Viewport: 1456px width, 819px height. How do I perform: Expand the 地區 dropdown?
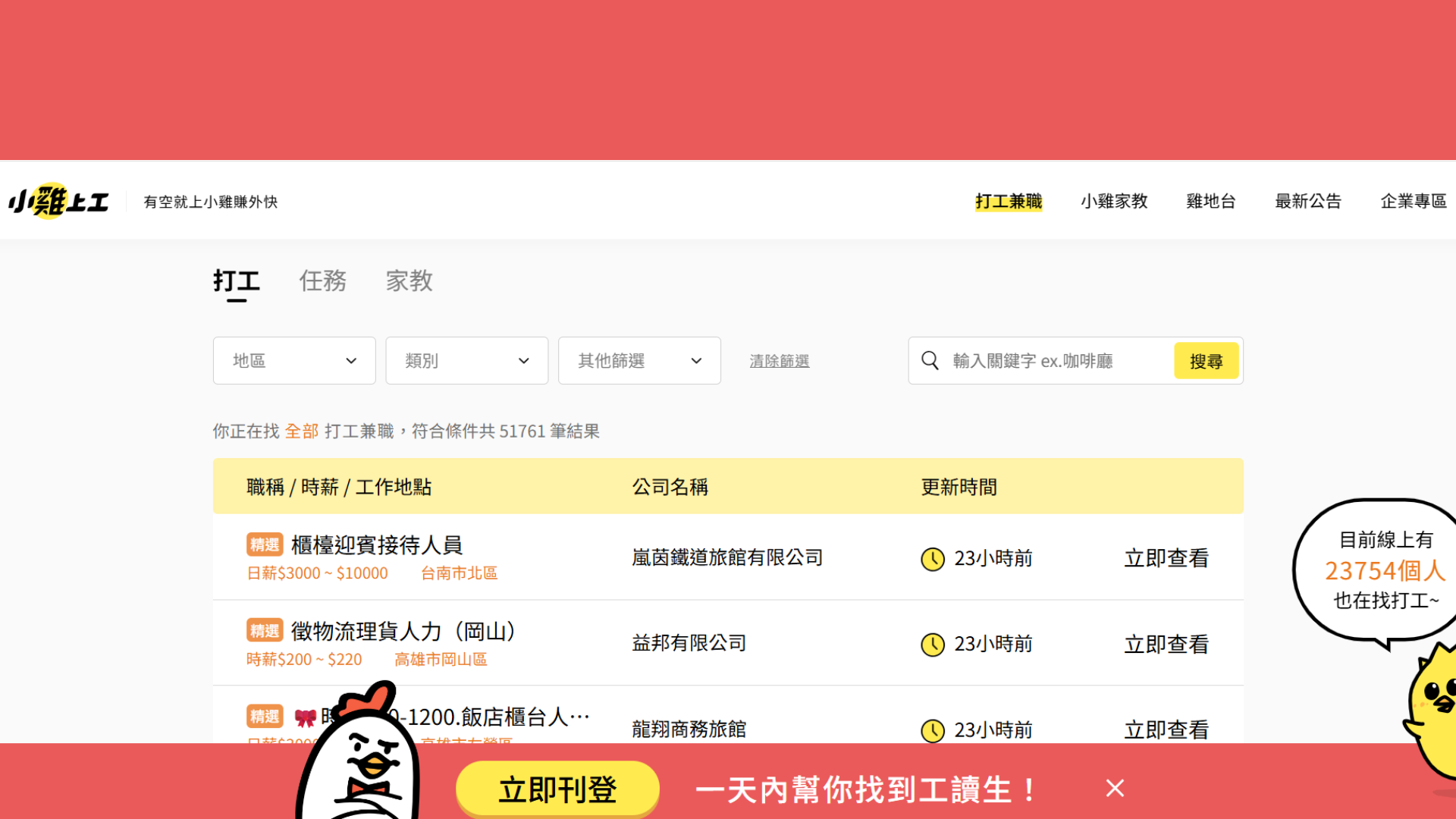(x=294, y=361)
